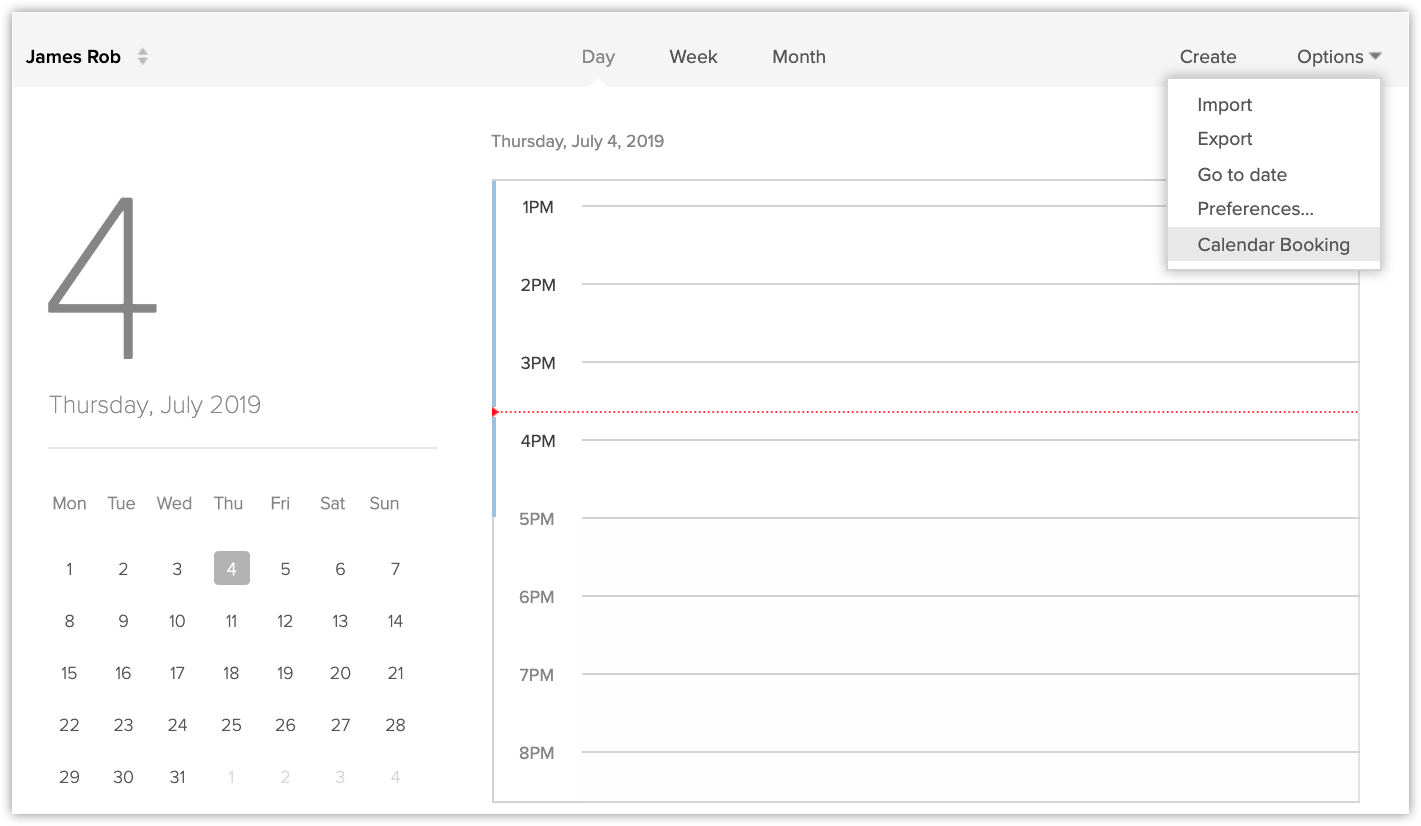Image resolution: width=1421 pixels, height=826 pixels.
Task: Click the Thursday, July 4, 2019 date heading
Action: click(x=577, y=141)
